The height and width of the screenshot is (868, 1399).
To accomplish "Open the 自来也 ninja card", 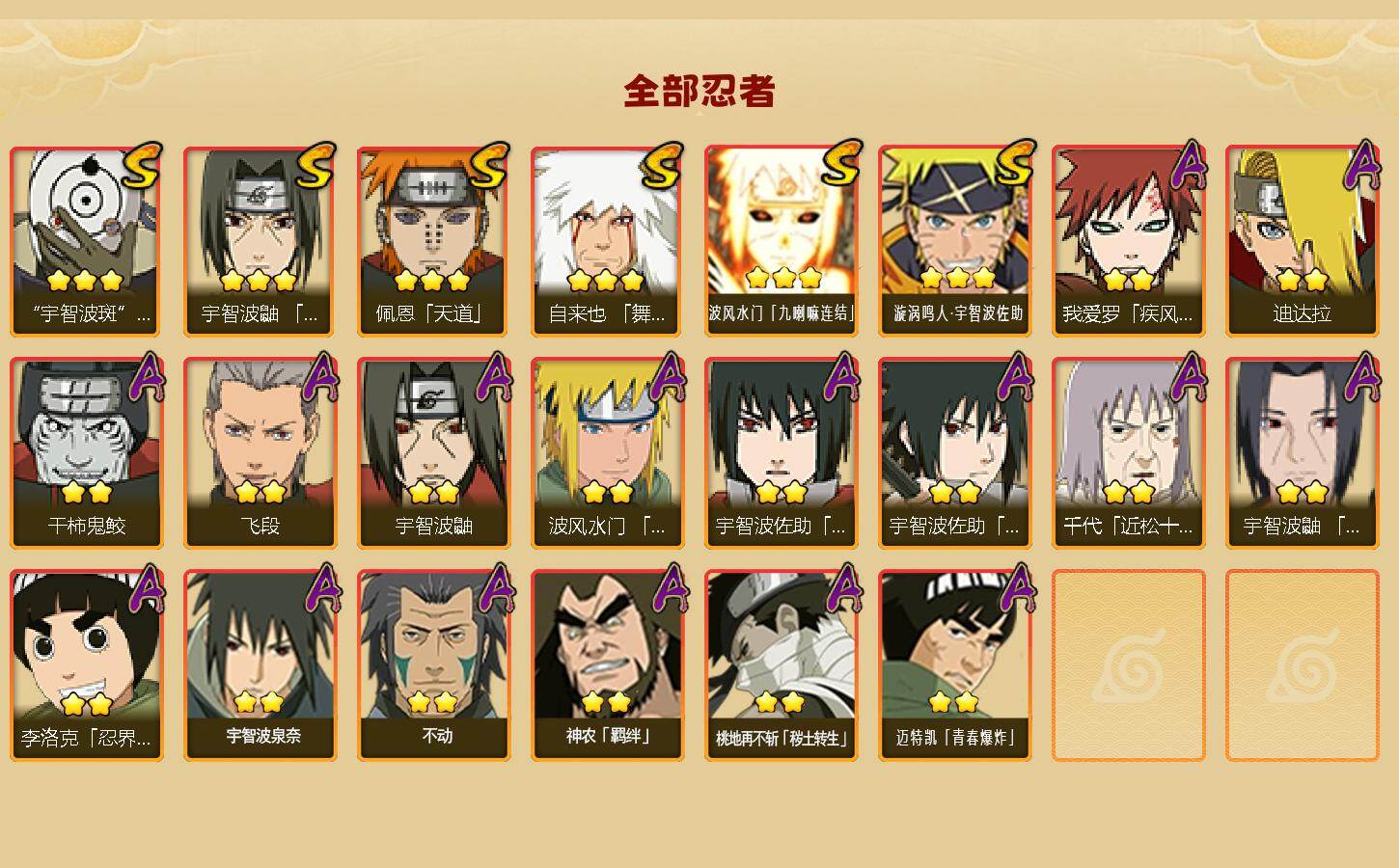I will pos(607,241).
